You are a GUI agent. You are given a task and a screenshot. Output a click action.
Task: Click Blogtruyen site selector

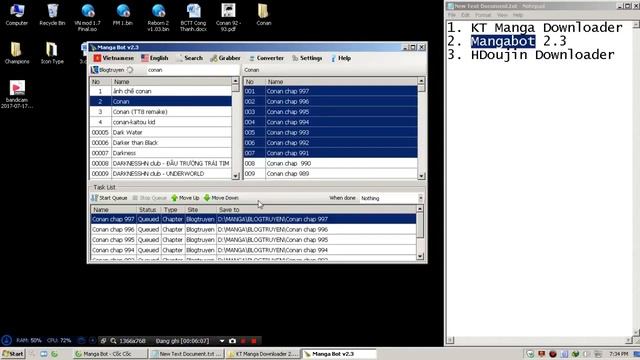pos(108,70)
